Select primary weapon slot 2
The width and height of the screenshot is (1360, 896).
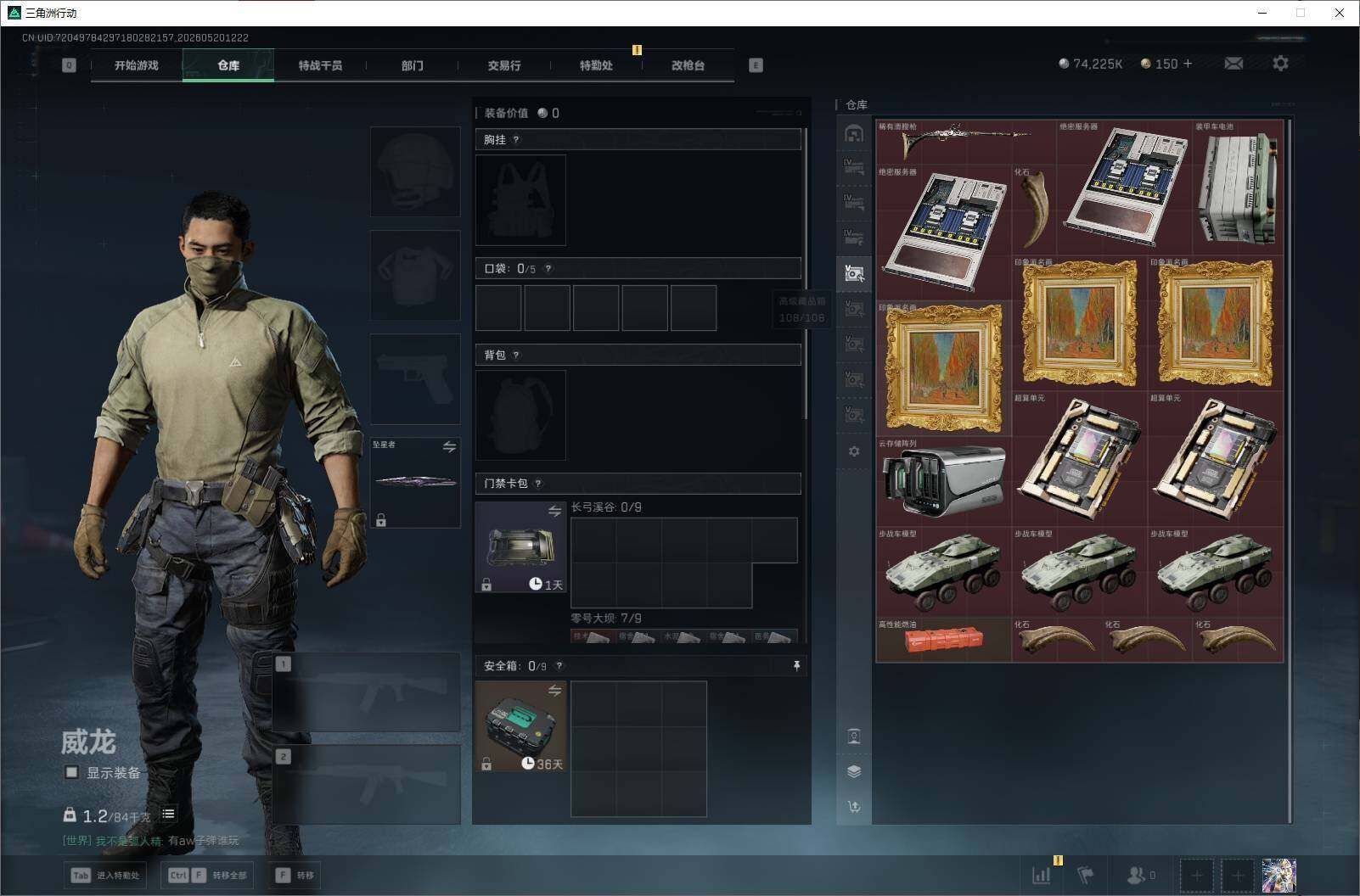[367, 785]
